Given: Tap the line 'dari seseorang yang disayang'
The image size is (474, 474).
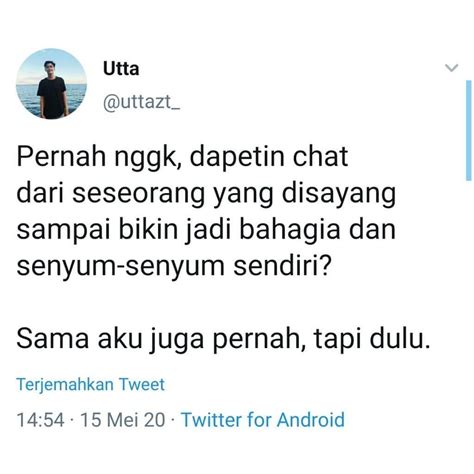Looking at the screenshot, I should point(206,193).
